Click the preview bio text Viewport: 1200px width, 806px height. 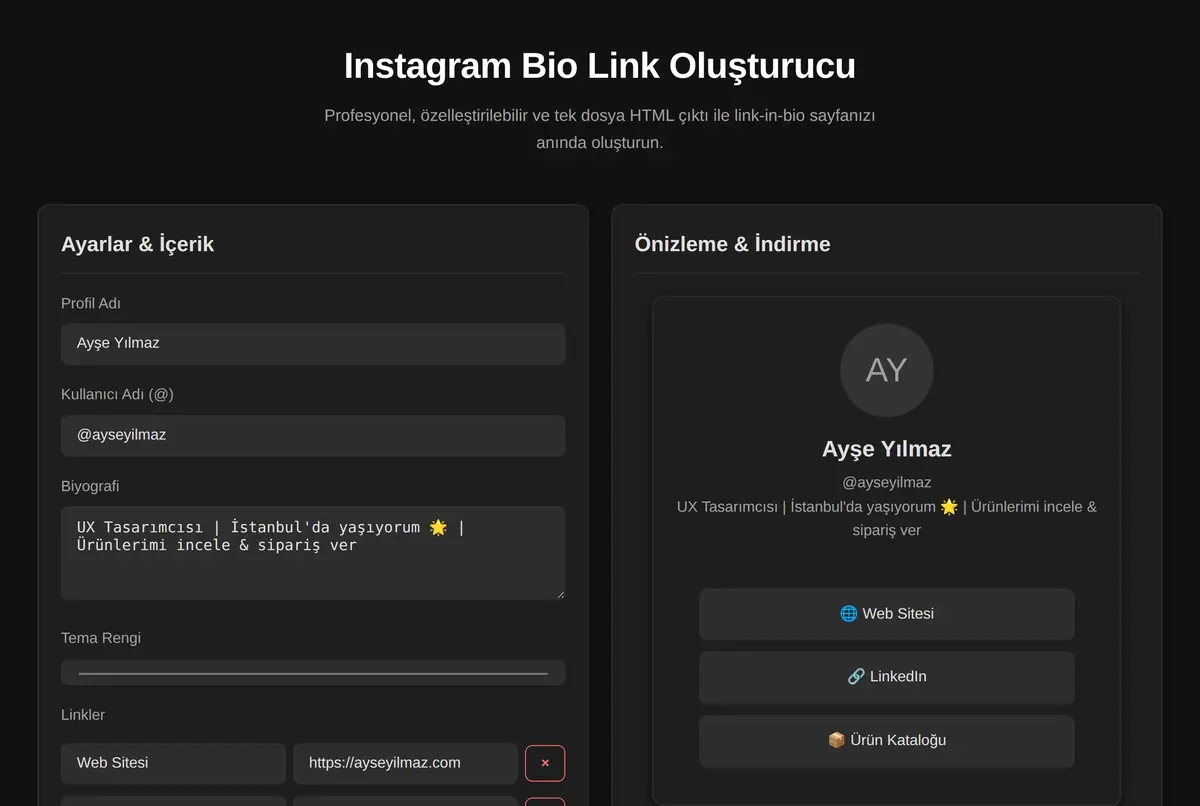point(887,518)
